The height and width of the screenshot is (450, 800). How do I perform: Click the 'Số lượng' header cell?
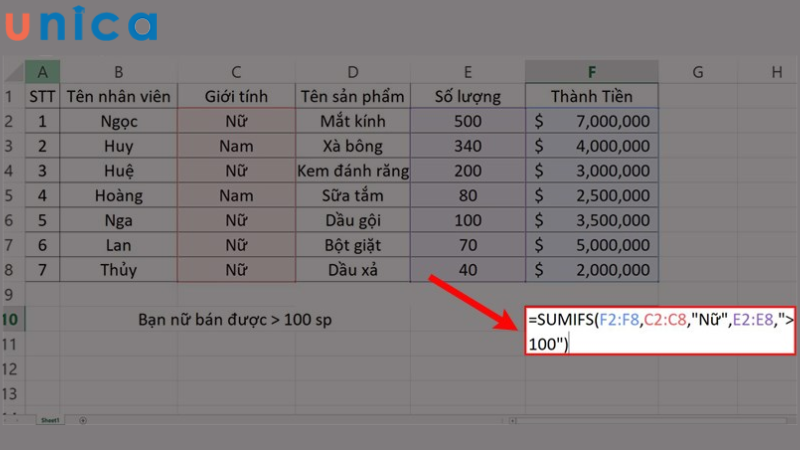[468, 96]
